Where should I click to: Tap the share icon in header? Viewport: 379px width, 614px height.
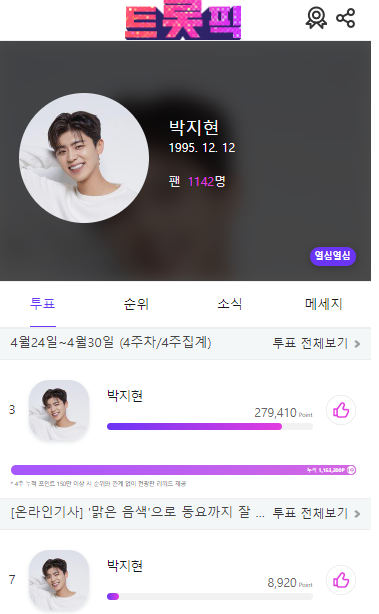pyautogui.click(x=345, y=18)
